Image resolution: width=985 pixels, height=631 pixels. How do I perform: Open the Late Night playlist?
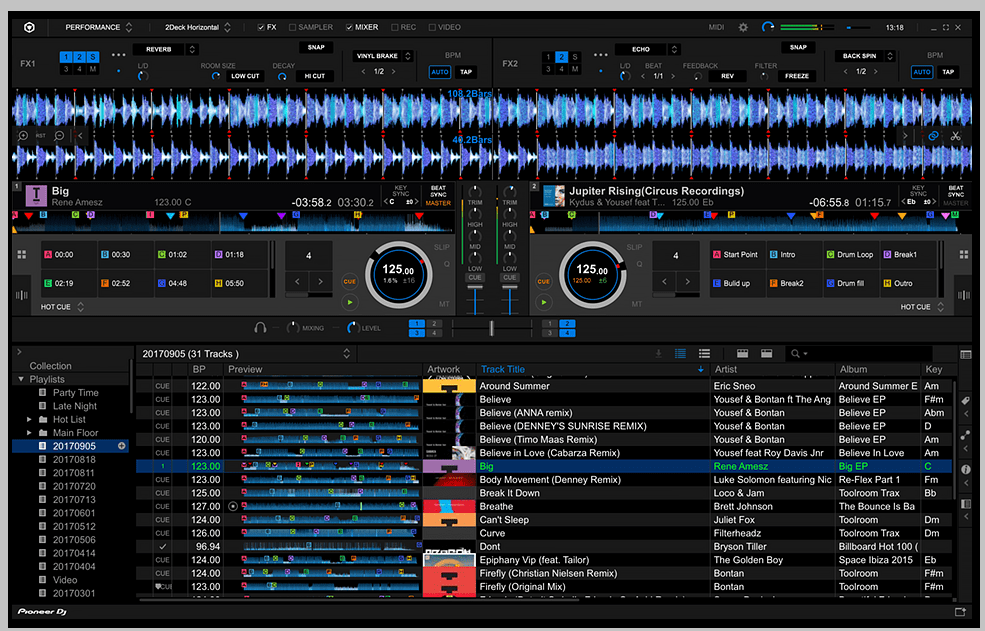(75, 406)
